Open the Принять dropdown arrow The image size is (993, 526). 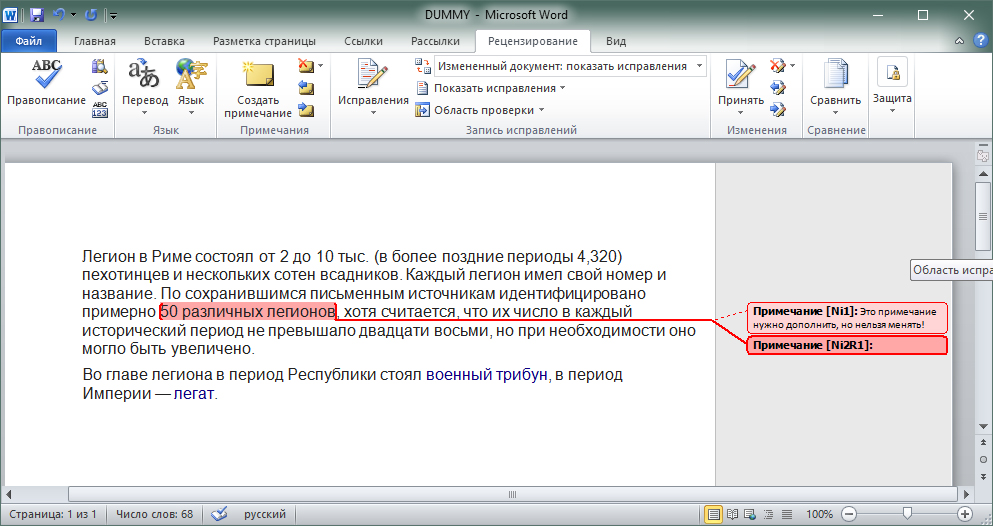point(740,113)
